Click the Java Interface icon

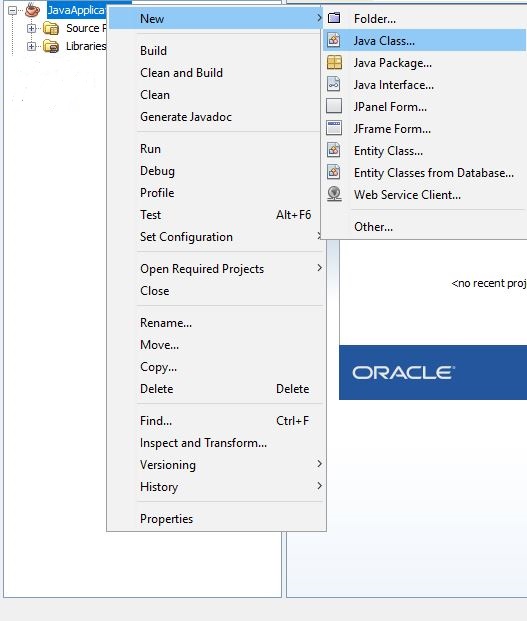333,84
